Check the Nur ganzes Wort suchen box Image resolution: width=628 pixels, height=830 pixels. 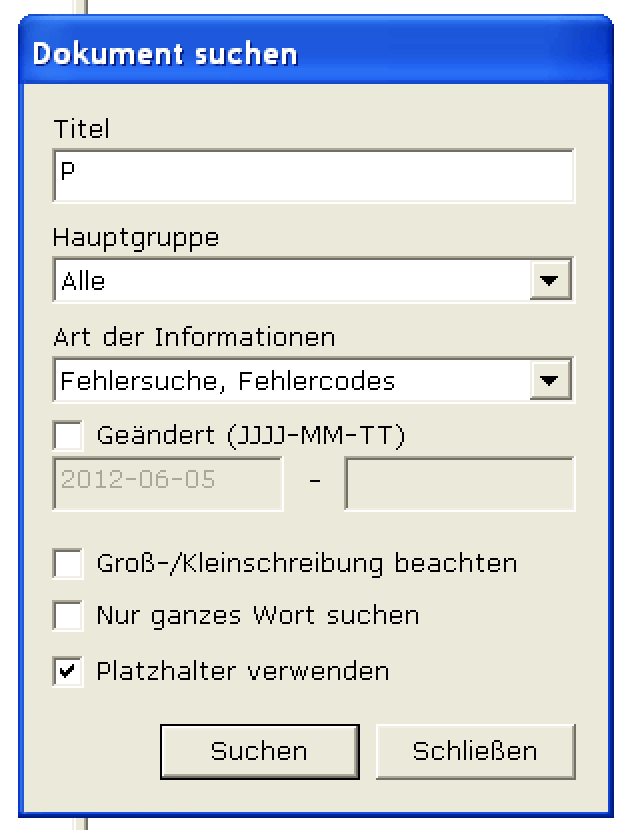tap(68, 616)
